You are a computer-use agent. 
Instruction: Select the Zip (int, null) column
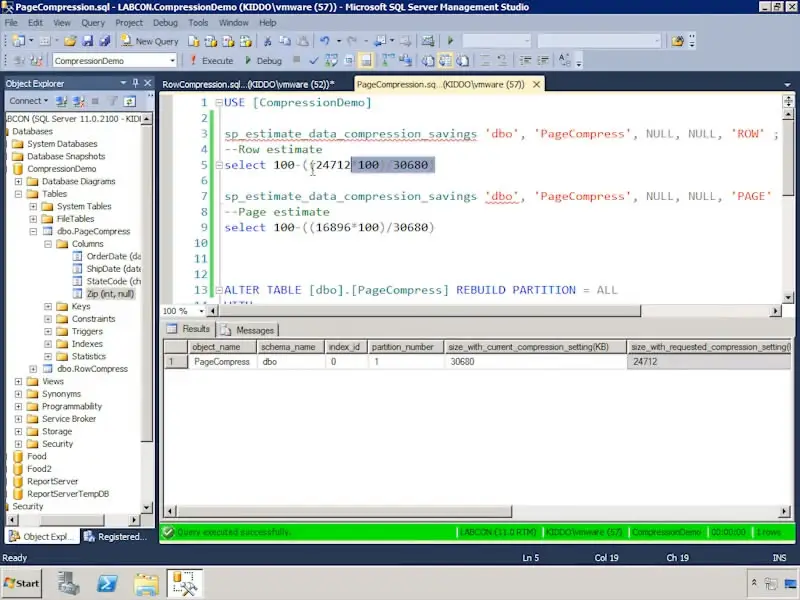point(110,294)
